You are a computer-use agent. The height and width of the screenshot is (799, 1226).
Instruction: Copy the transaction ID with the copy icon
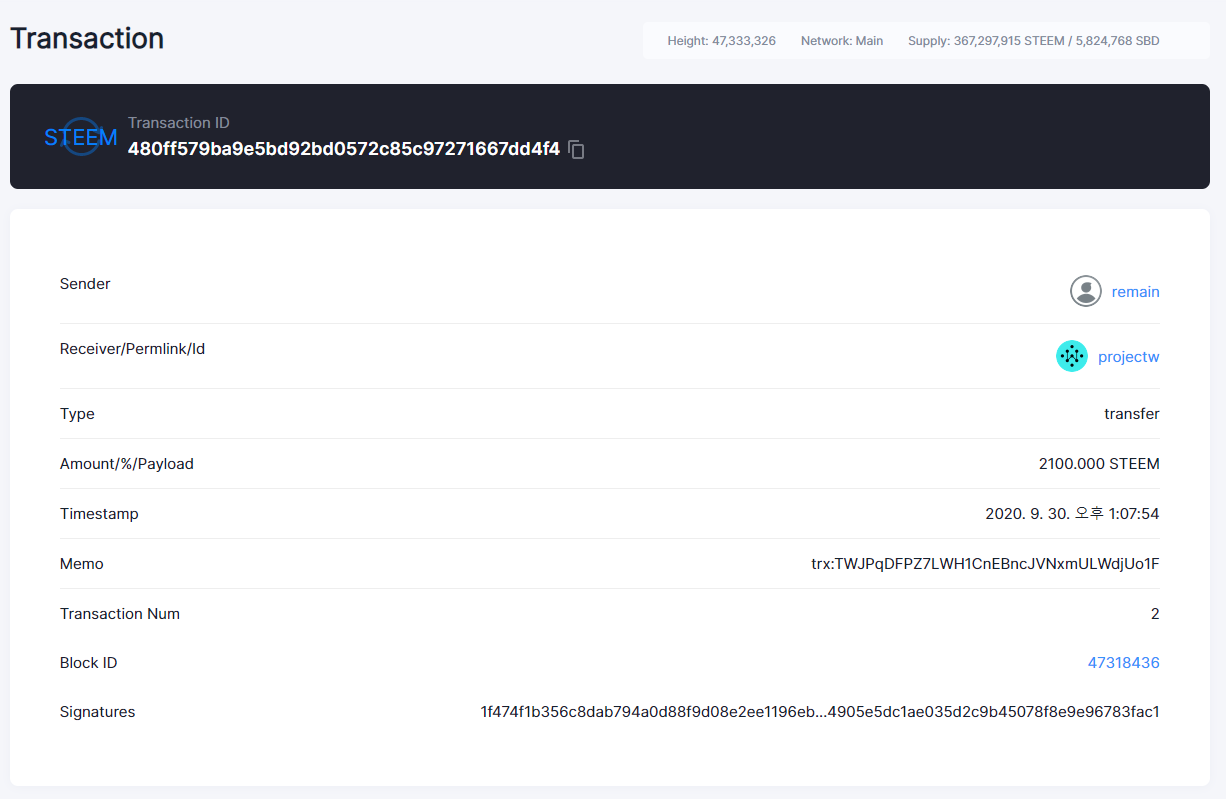[576, 150]
